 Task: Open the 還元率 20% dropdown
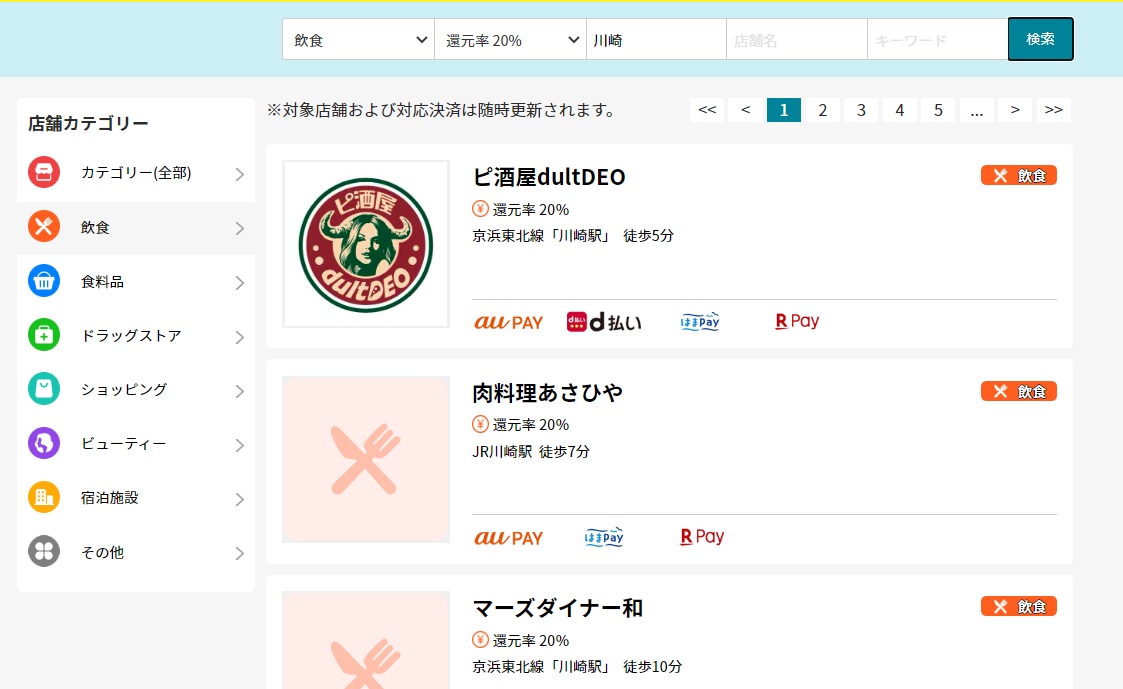(x=510, y=39)
